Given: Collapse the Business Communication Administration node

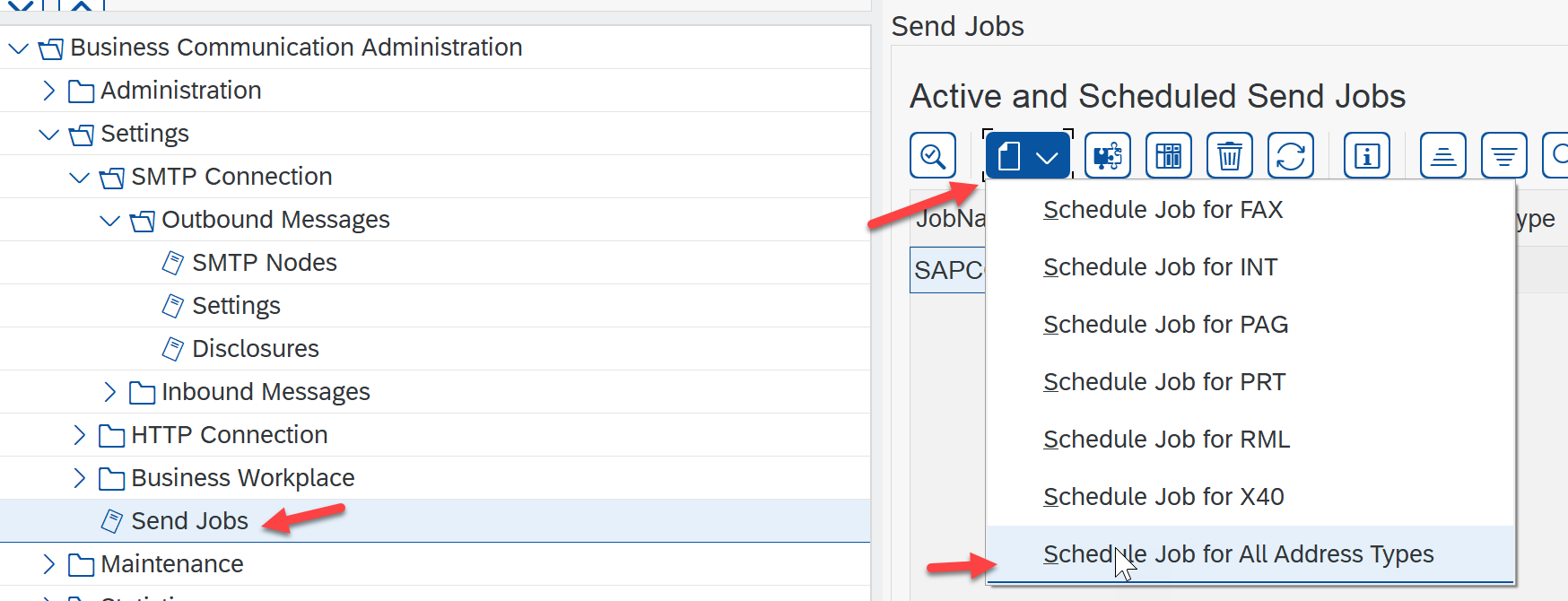Looking at the screenshot, I should click(x=18, y=48).
